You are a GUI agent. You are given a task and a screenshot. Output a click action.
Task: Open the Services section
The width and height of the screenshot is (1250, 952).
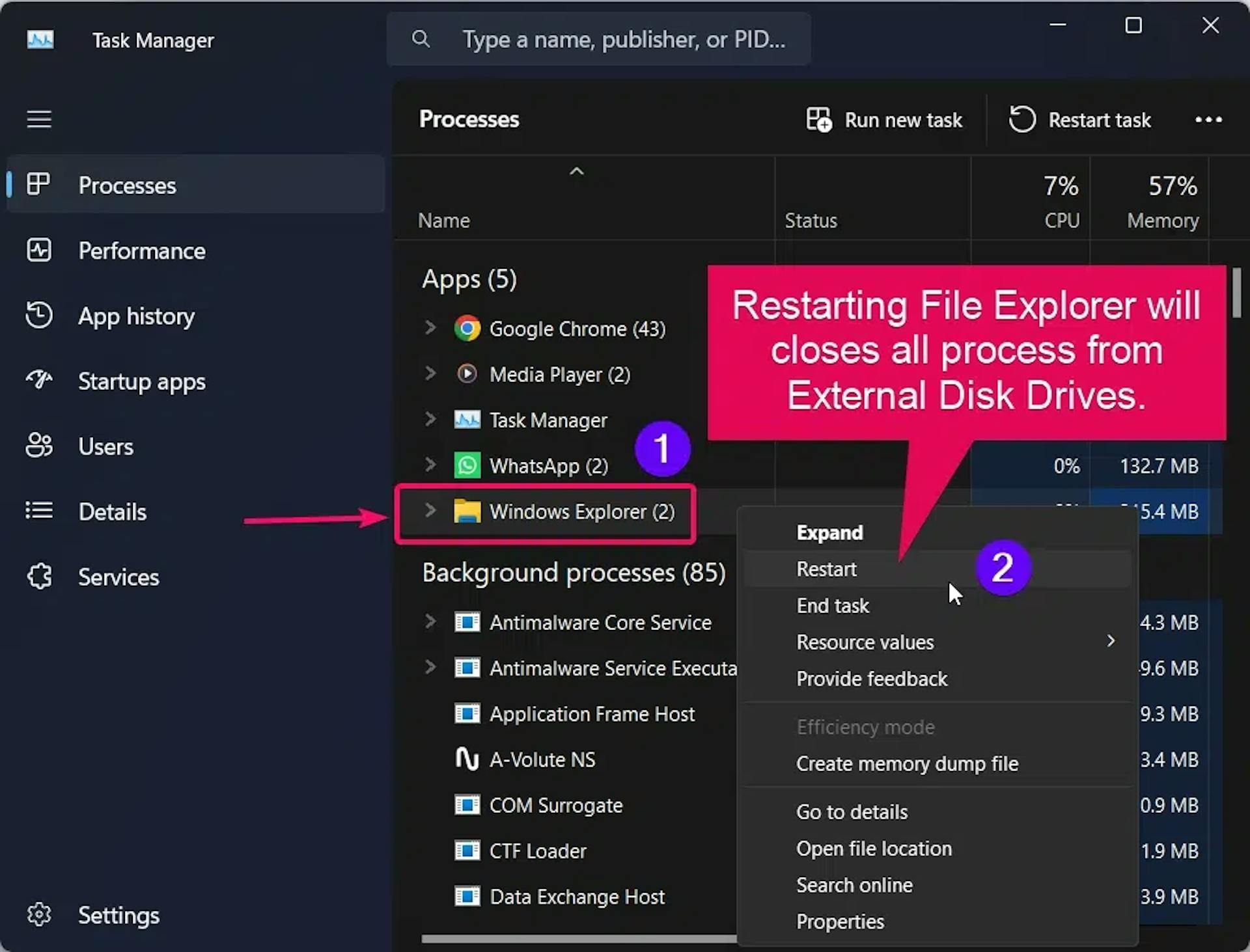pyautogui.click(x=118, y=577)
